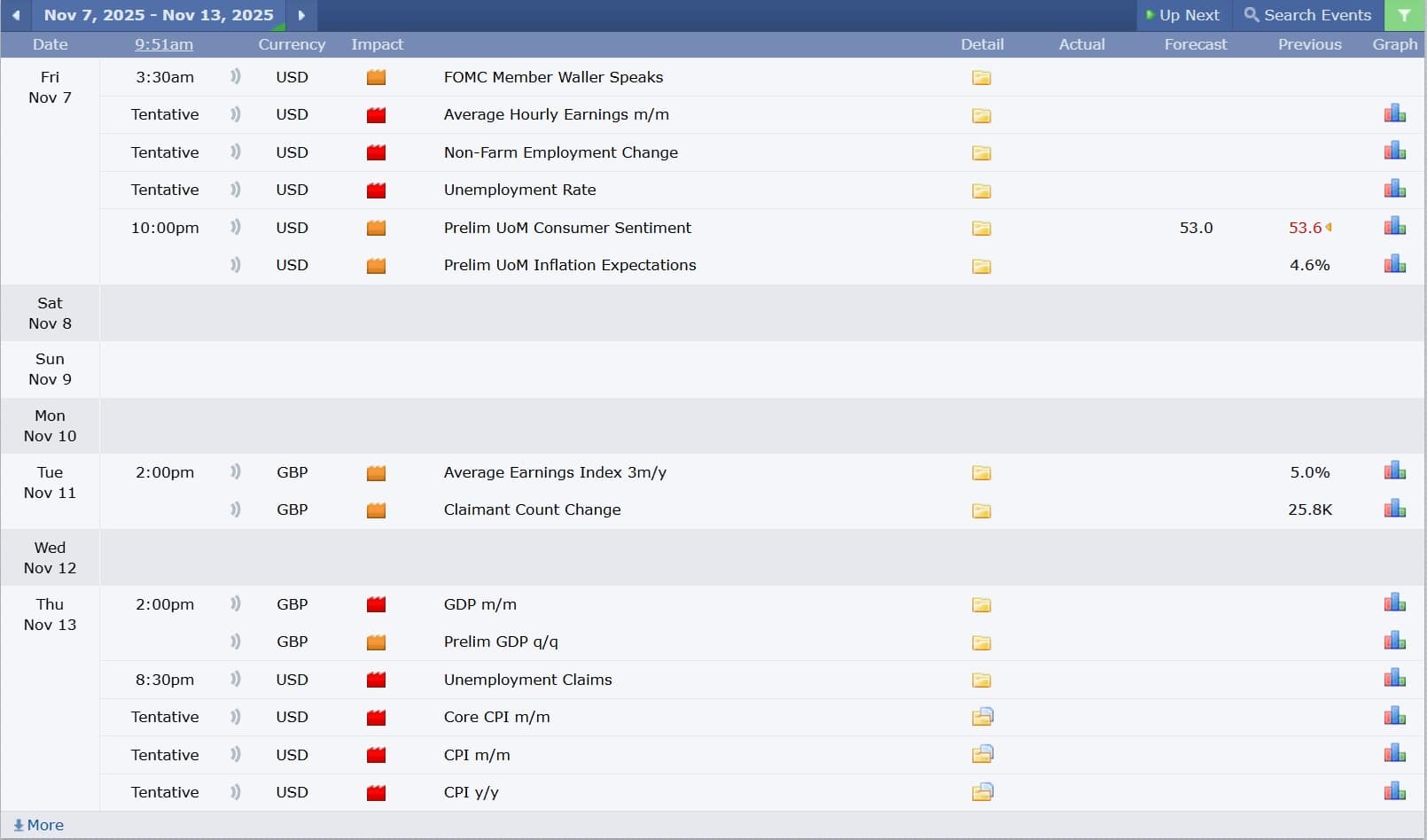Expand more events with More link
1427x840 pixels.
(39, 825)
